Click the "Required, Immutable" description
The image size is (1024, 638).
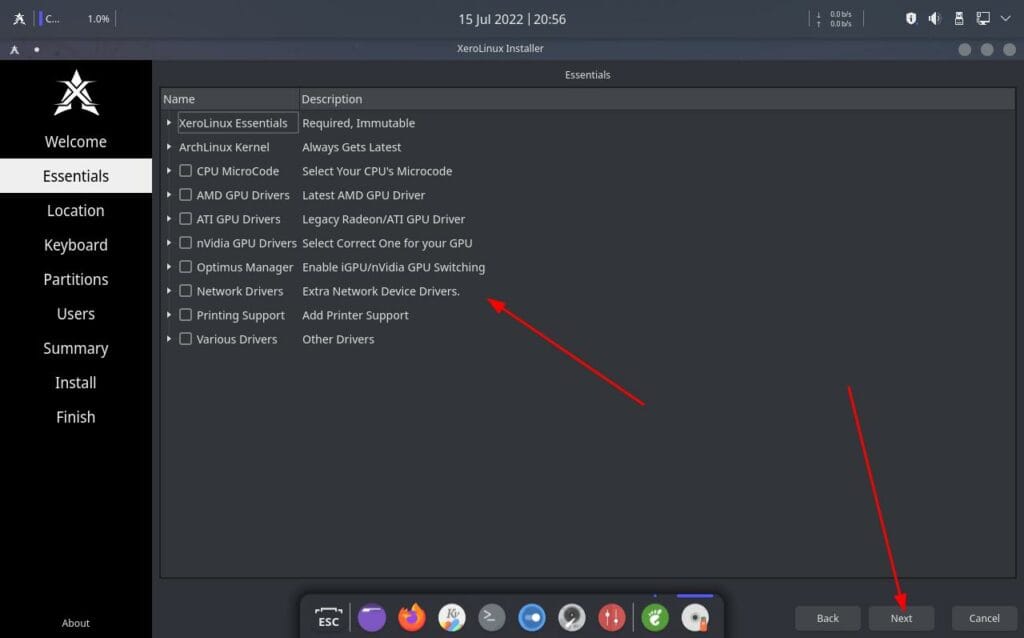click(x=359, y=123)
